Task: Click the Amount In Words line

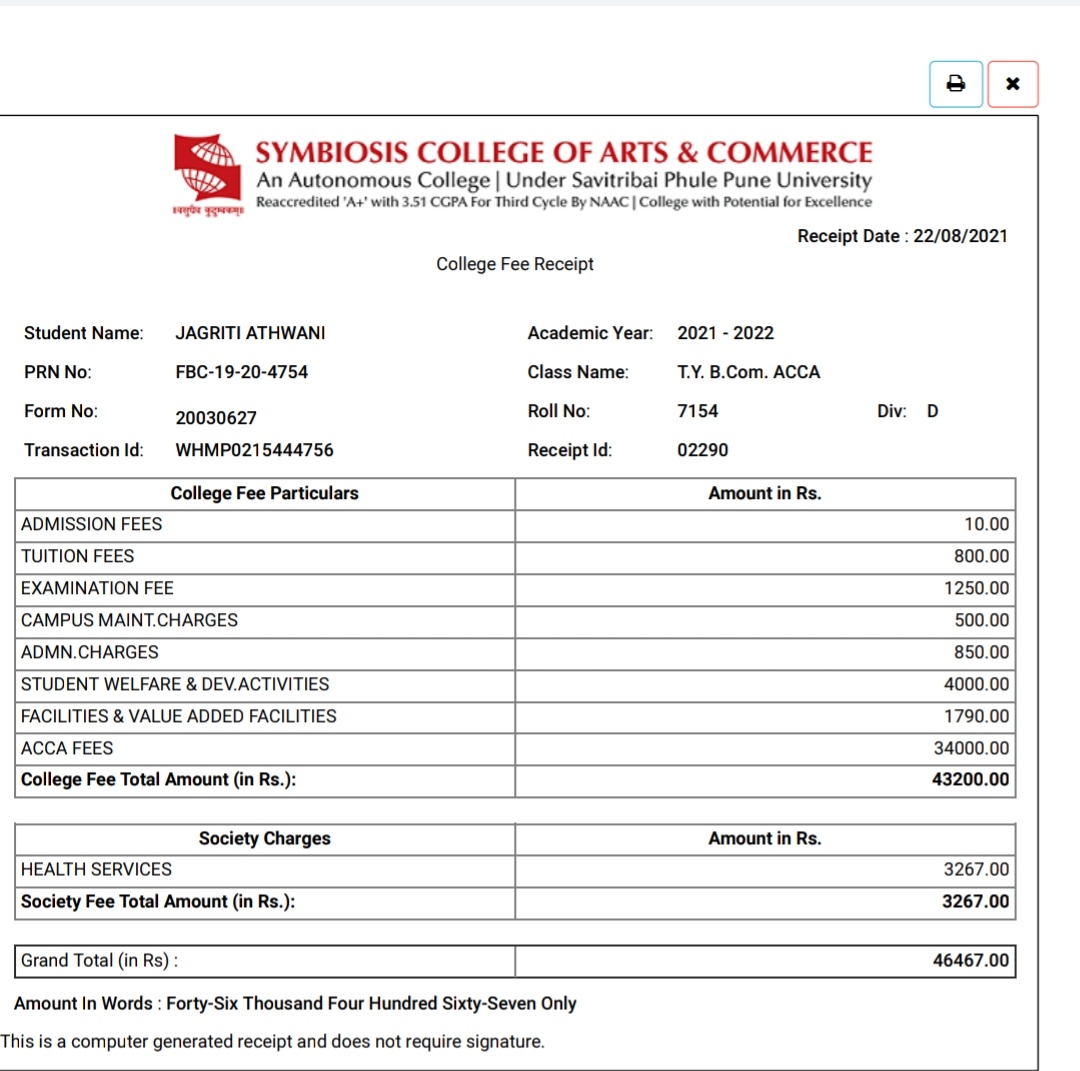Action: tap(295, 1004)
